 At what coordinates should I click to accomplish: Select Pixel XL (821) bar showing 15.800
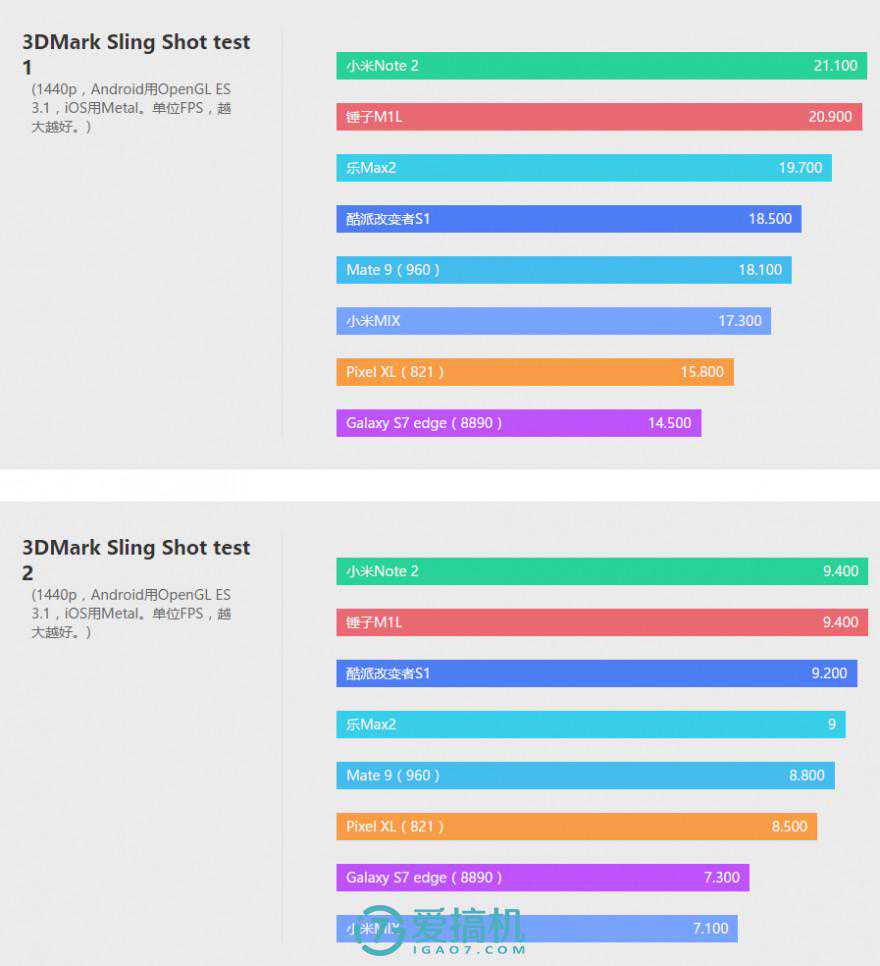534,372
